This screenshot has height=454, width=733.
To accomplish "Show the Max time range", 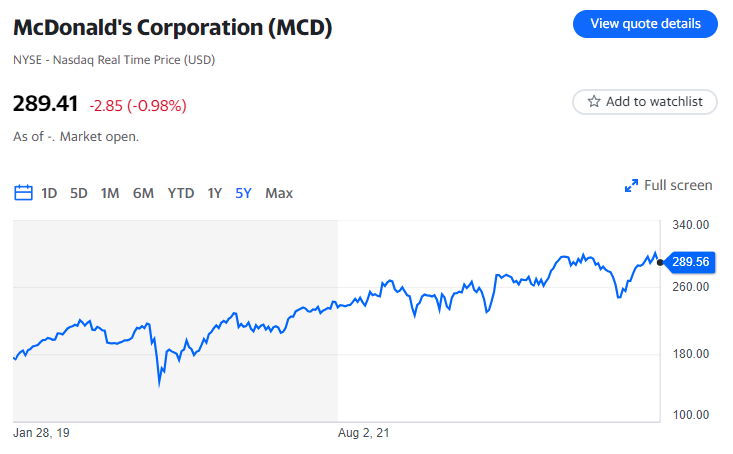I will (x=279, y=193).
